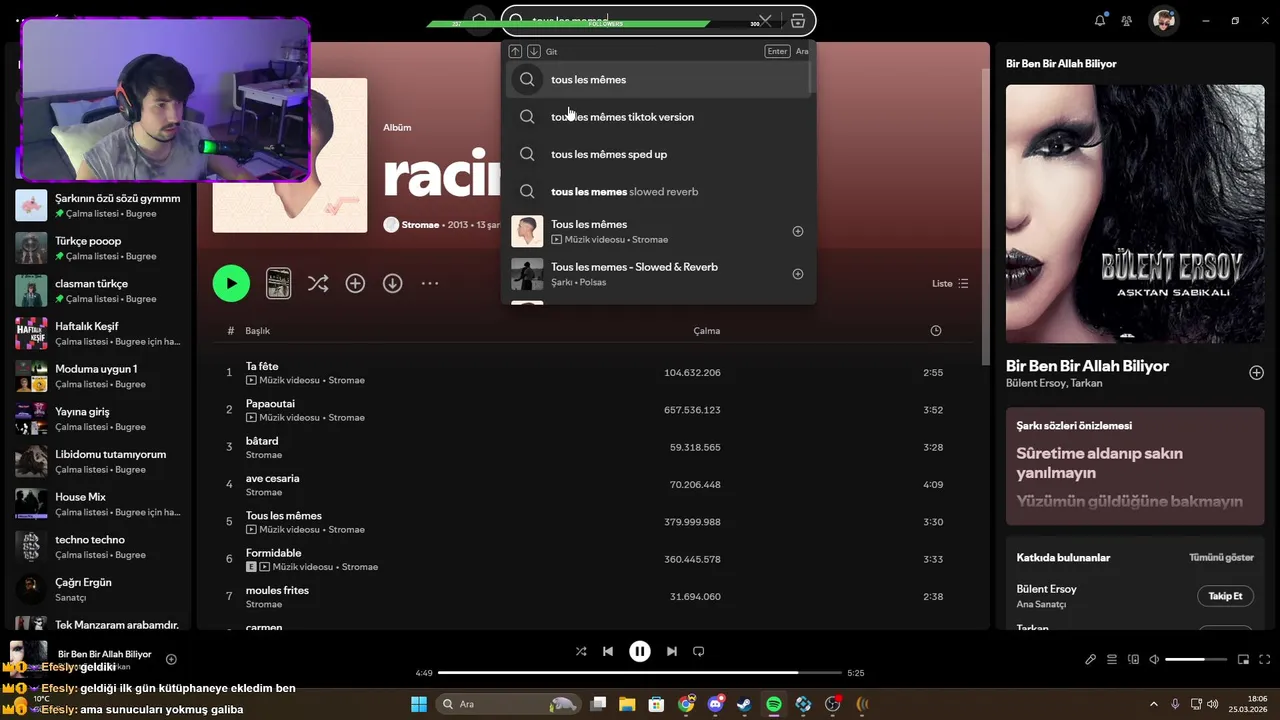This screenshot has height=720, width=1280.
Task: Toggle shuffle in bottom player
Action: (581, 651)
